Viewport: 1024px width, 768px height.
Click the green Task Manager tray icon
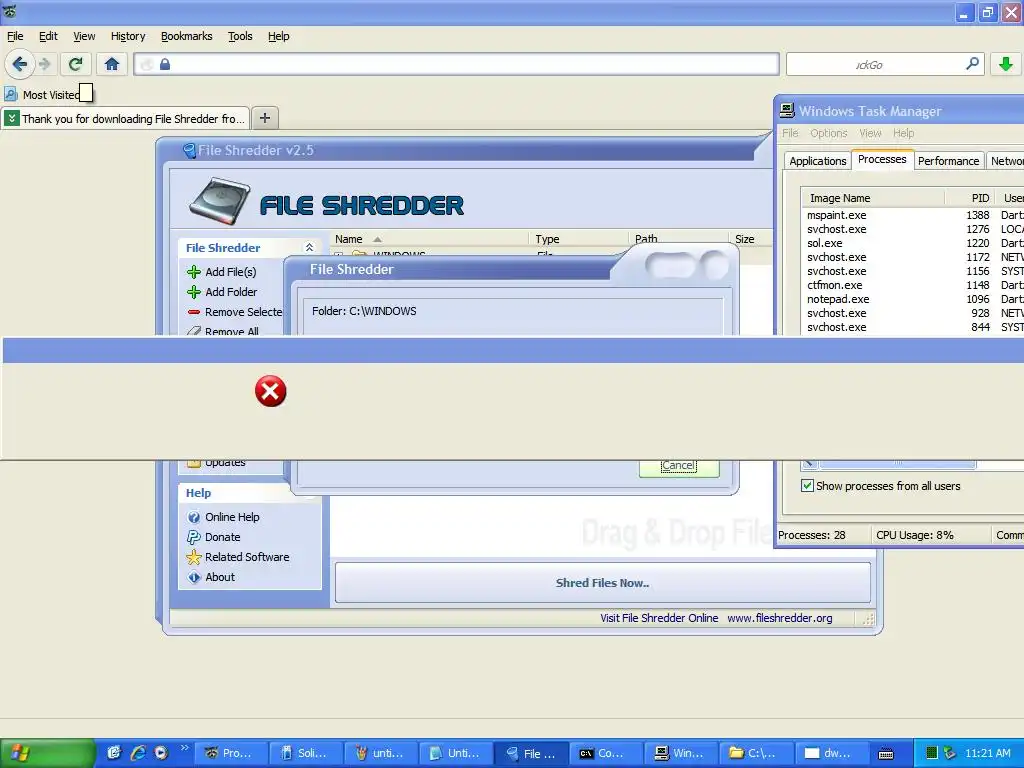pos(932,753)
